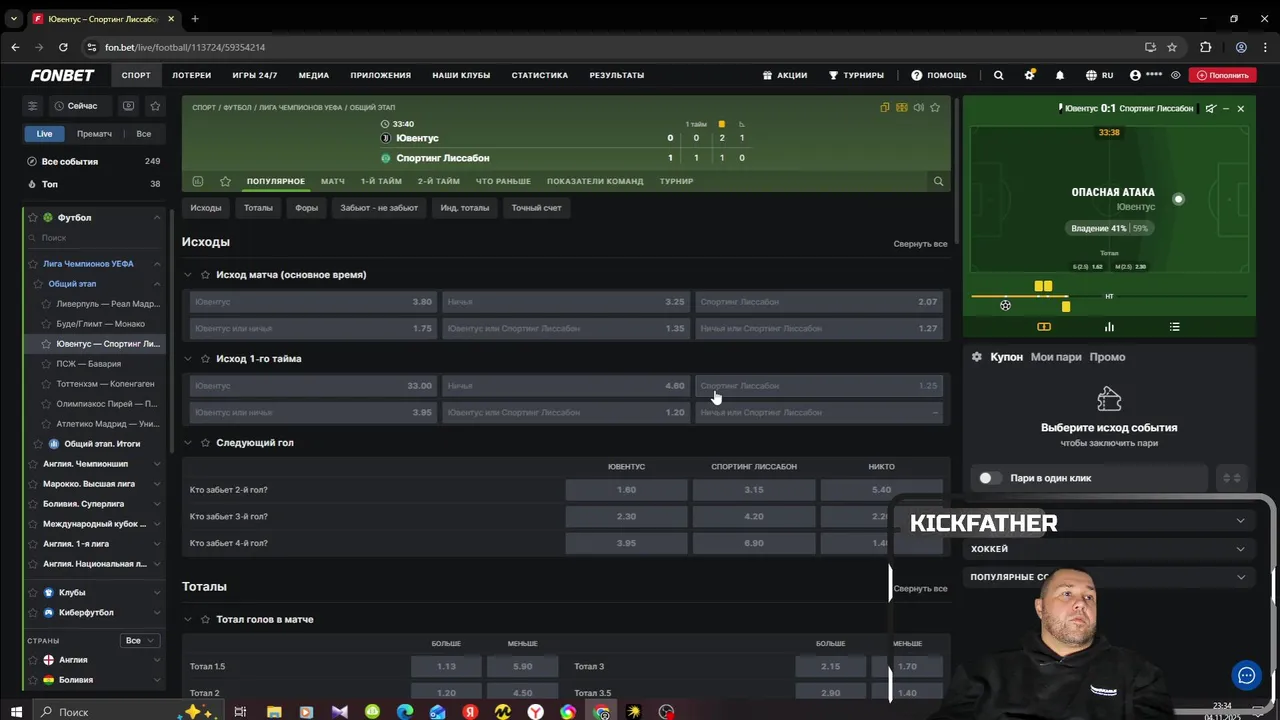Toggle sound icon in match header
The image size is (1280, 720).
pyautogui.click(x=918, y=107)
